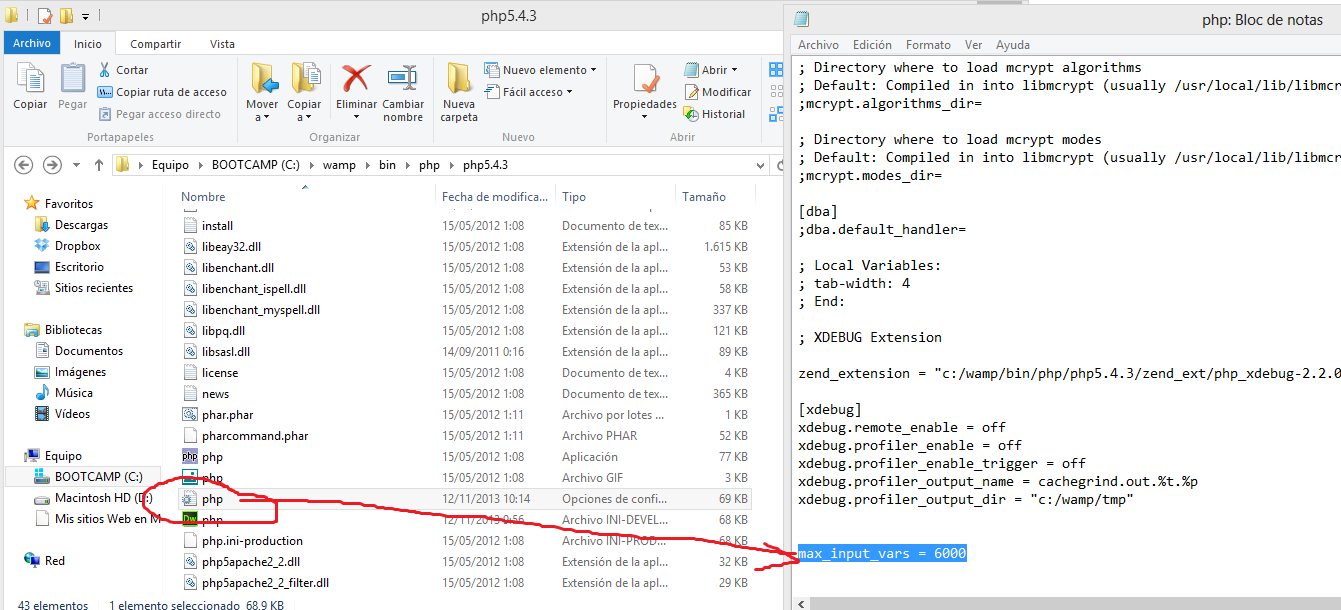1341x610 pixels.
Task: Open the blue Archivo tab in Explorer
Action: click(32, 44)
